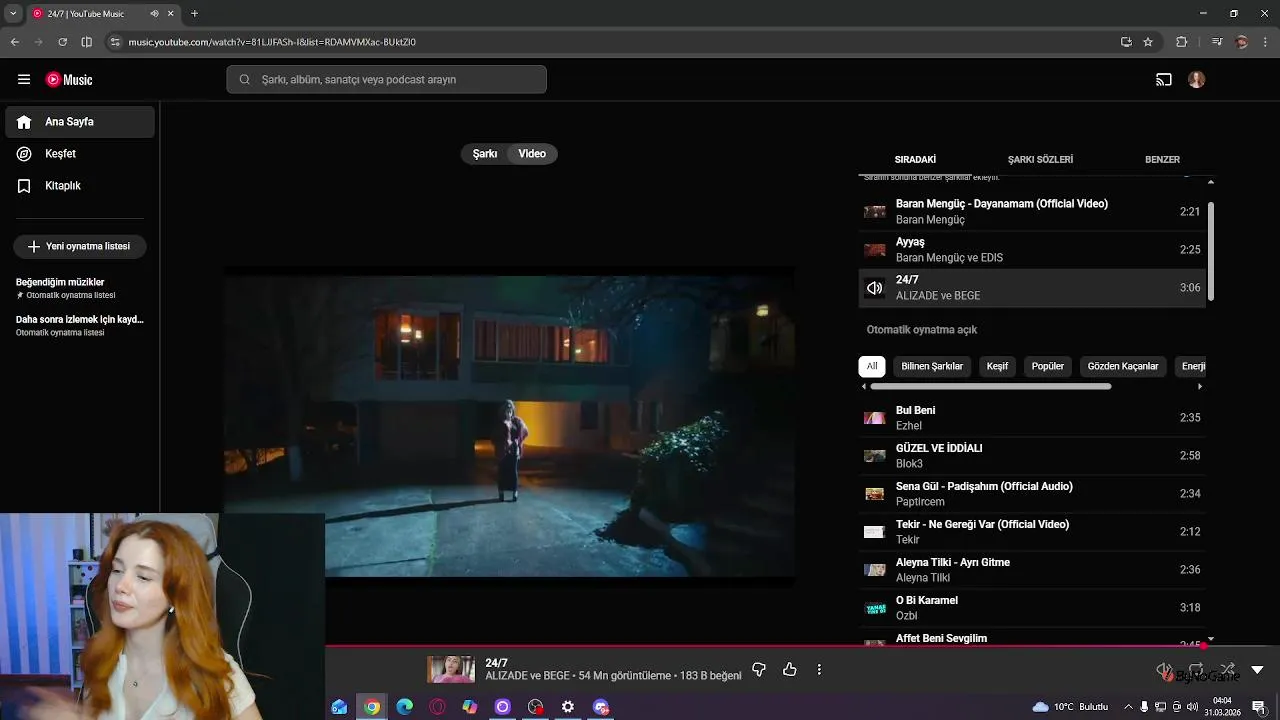This screenshot has width=1280, height=720.
Task: Select the Popüler filter chip
Action: click(1048, 366)
